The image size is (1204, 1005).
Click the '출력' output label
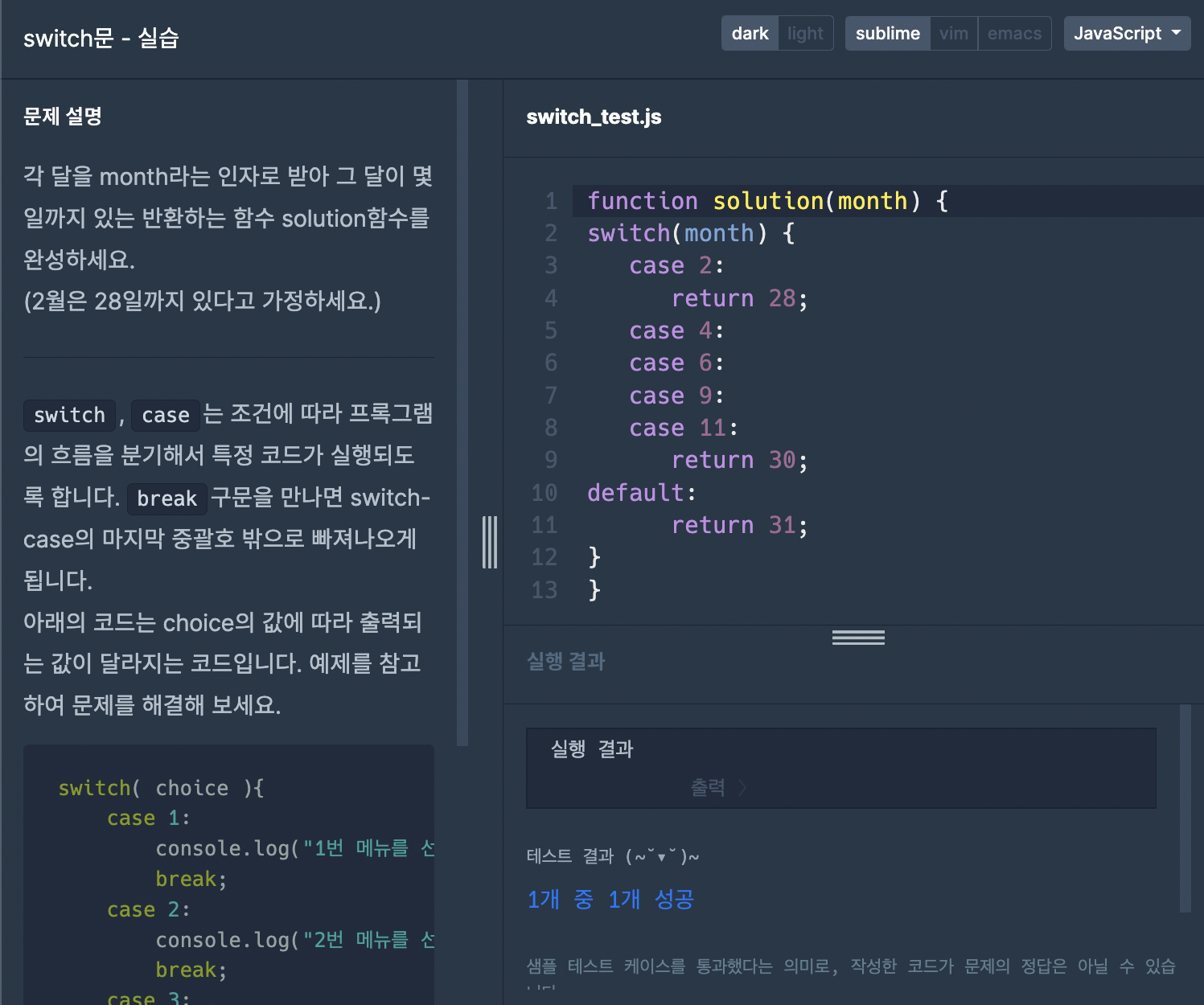tap(708, 788)
